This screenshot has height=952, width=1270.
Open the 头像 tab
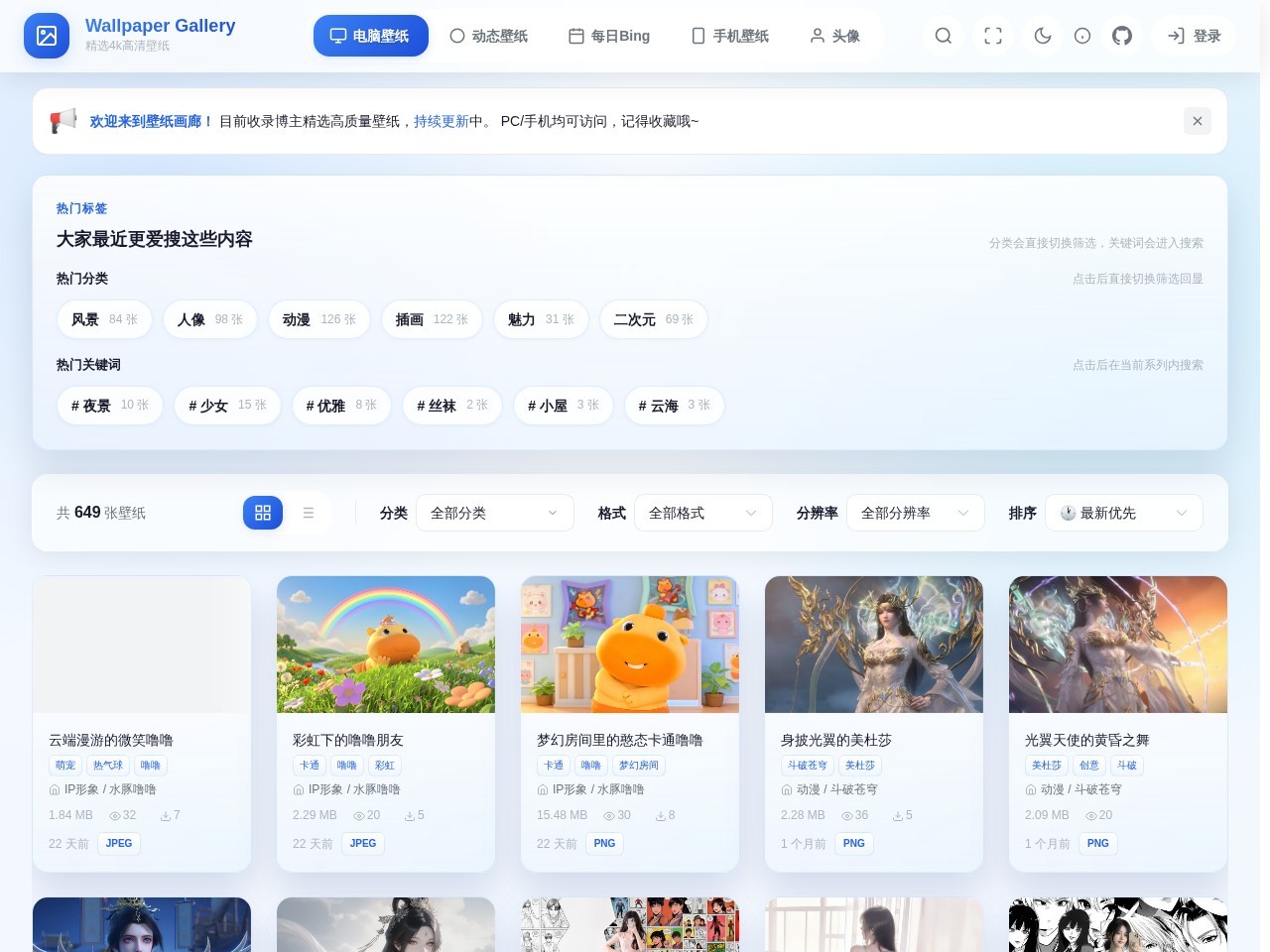coord(834,36)
